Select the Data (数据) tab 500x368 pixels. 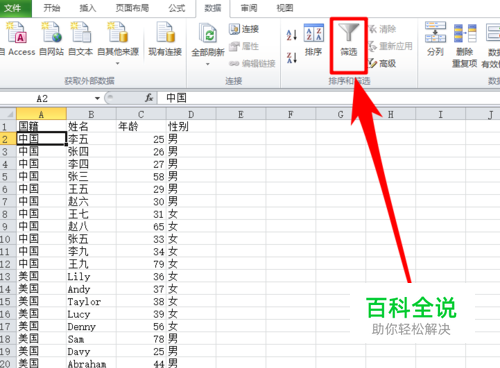point(213,8)
